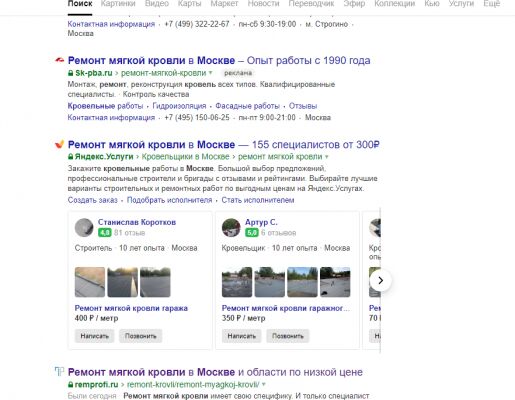Open Артур's second work photo thumbnail
This screenshot has height=400, width=515.
[x=270, y=282]
